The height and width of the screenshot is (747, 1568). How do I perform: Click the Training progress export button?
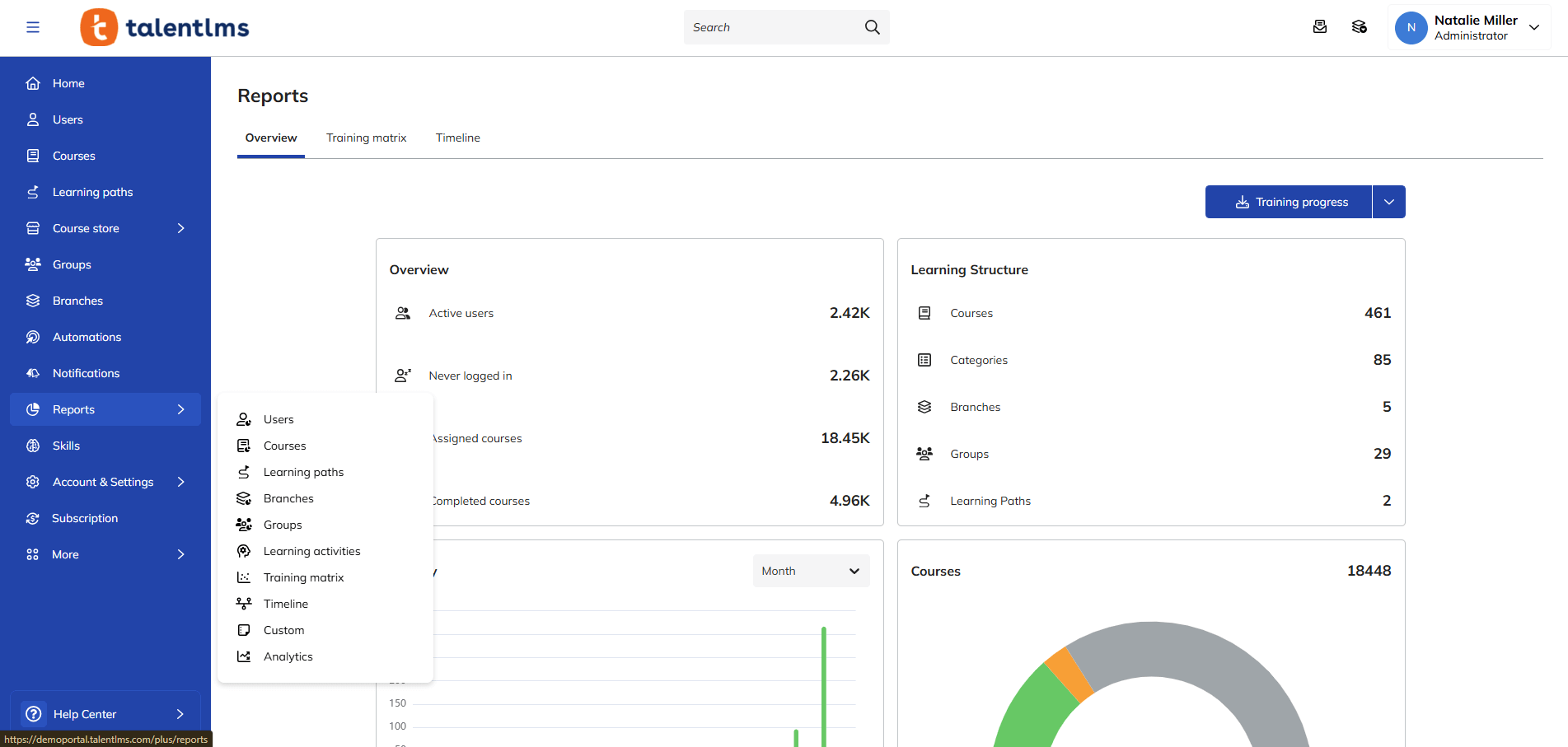(1289, 202)
